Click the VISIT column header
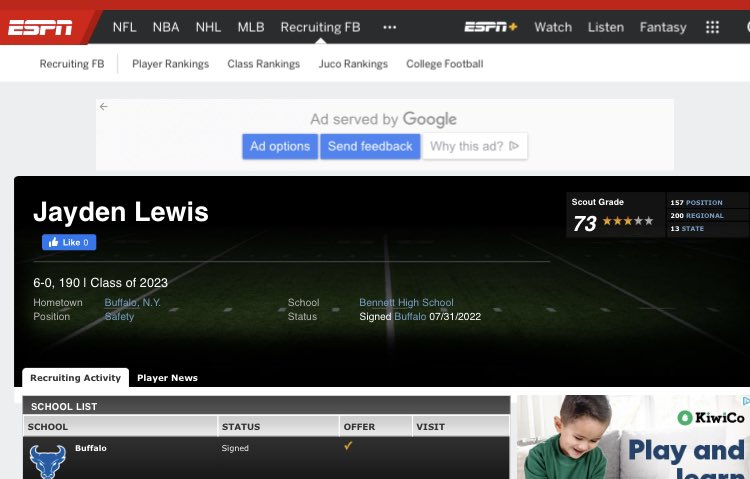The width and height of the screenshot is (750, 479). pyautogui.click(x=461, y=426)
